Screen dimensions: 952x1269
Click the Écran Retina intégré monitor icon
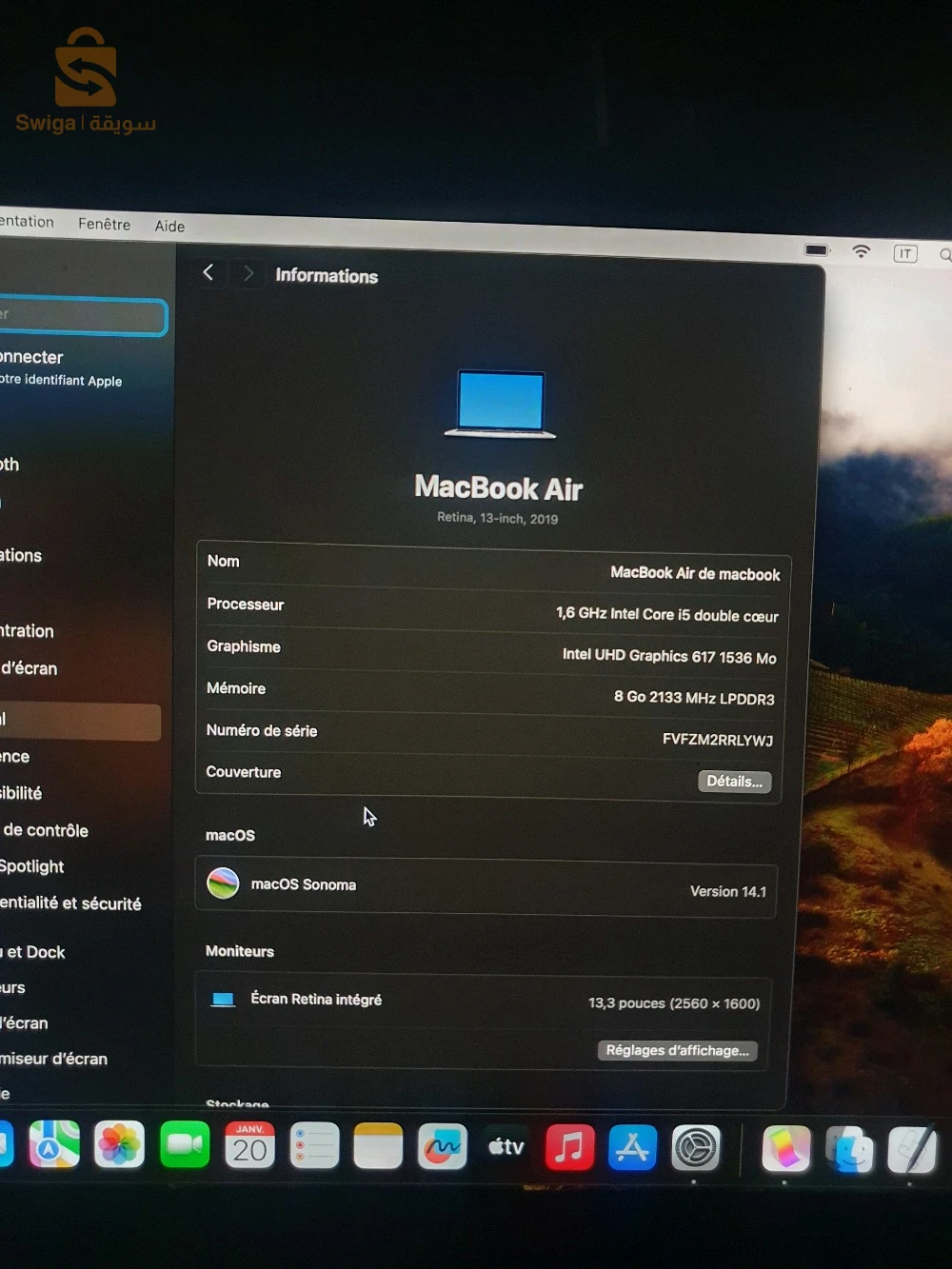pos(223,999)
